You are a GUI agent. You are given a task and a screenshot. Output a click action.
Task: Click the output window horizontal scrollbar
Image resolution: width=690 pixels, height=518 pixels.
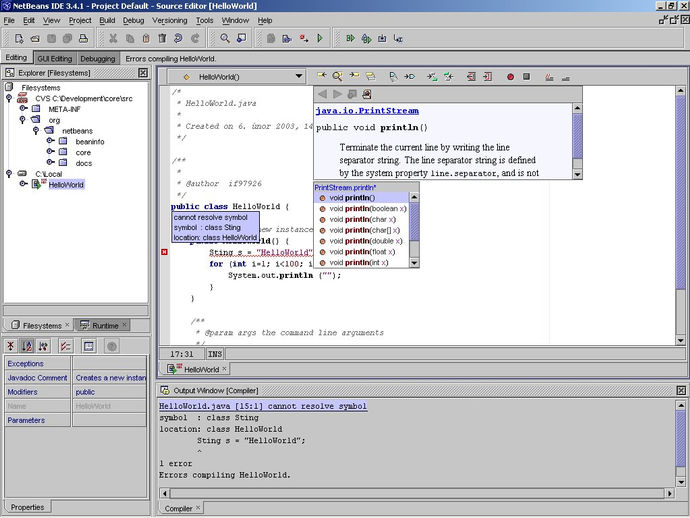(416, 493)
